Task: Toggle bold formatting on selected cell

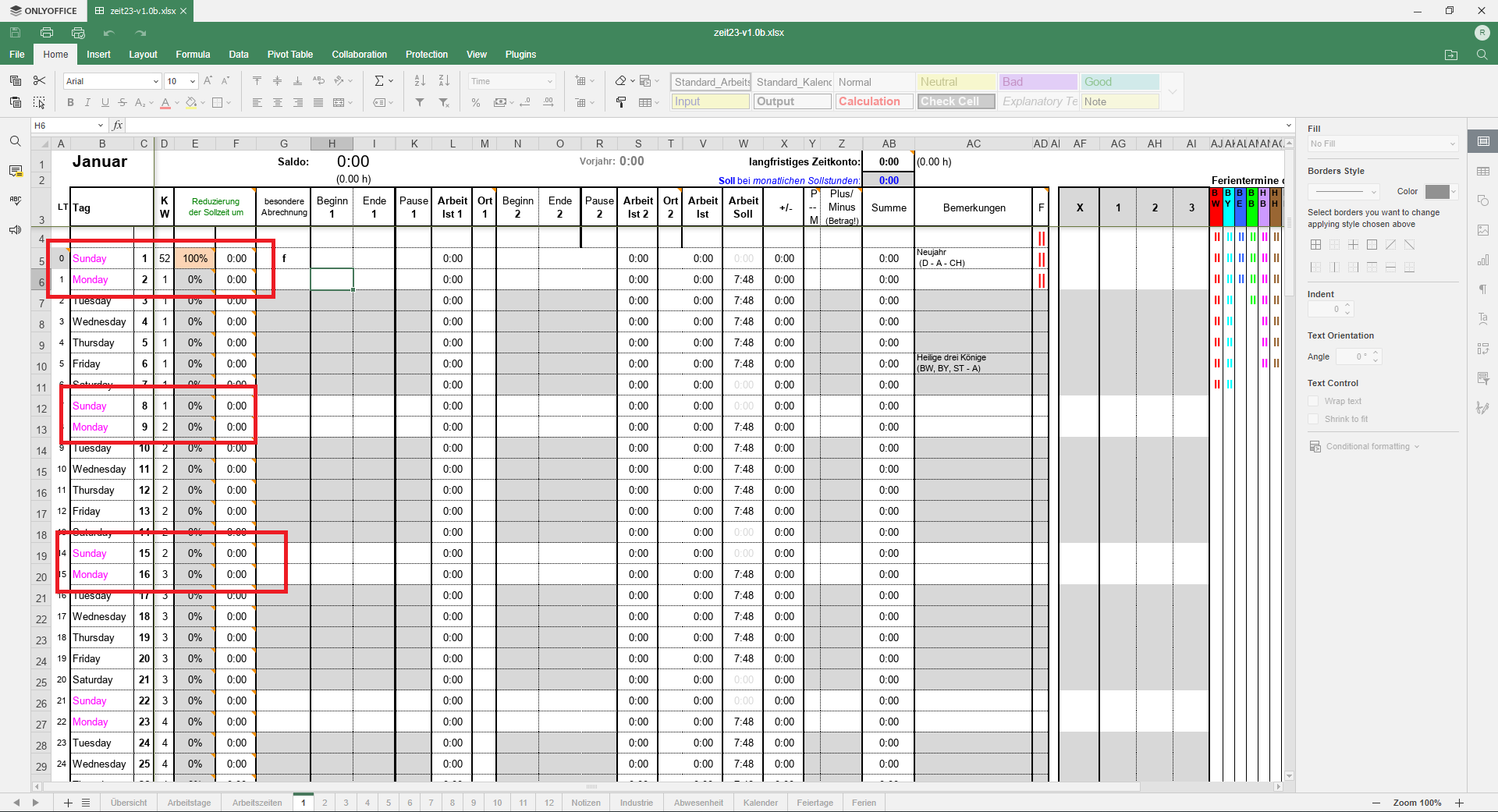Action: pyautogui.click(x=70, y=102)
